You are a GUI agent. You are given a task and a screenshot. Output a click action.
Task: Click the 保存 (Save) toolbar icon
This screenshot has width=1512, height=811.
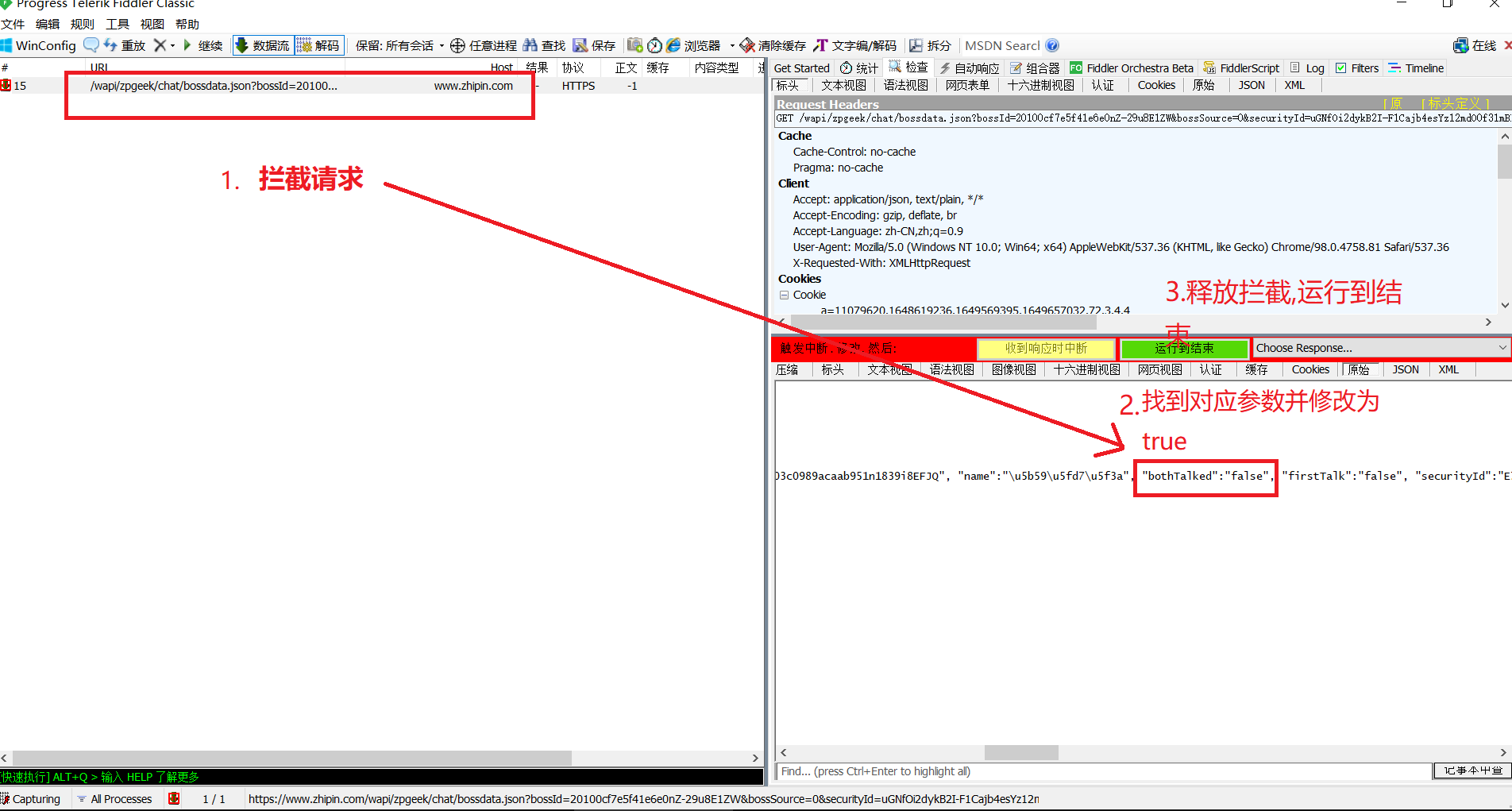click(x=580, y=45)
